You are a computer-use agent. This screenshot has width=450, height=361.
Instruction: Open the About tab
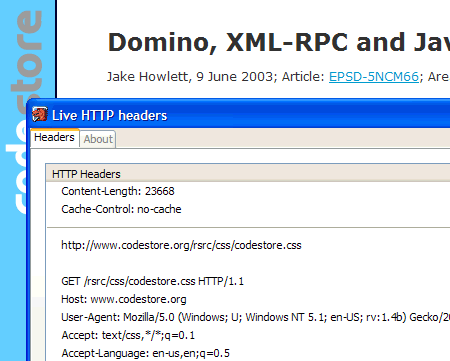(x=98, y=139)
